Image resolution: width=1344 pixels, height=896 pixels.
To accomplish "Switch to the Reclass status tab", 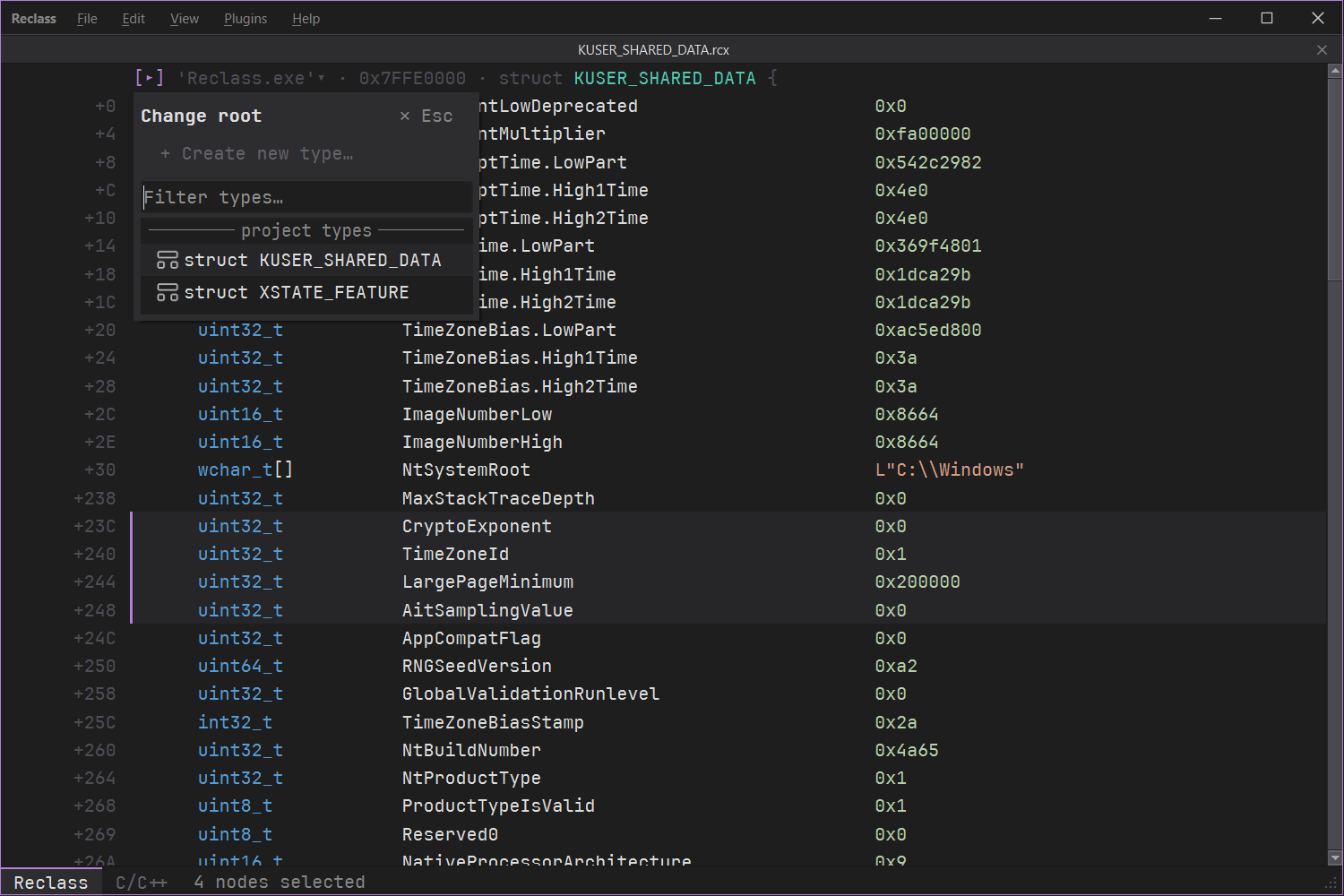I will 51,882.
